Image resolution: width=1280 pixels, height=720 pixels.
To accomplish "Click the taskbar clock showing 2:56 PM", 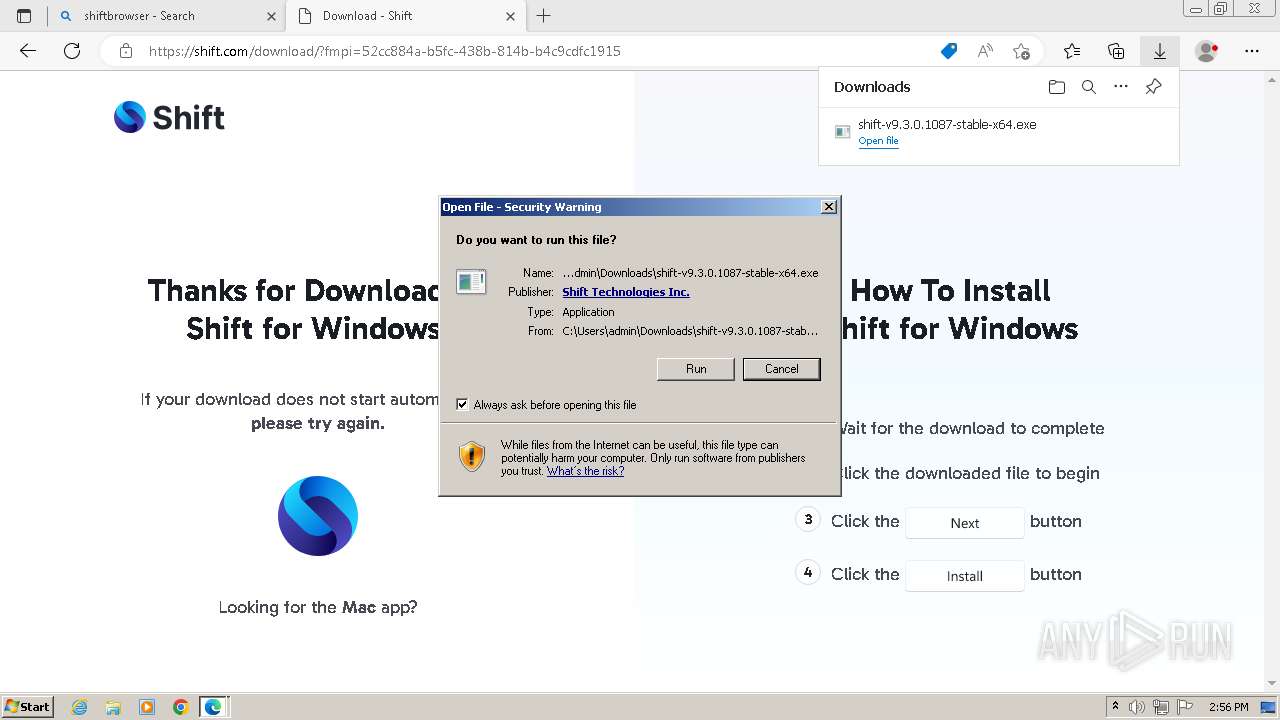I will pyautogui.click(x=1228, y=707).
